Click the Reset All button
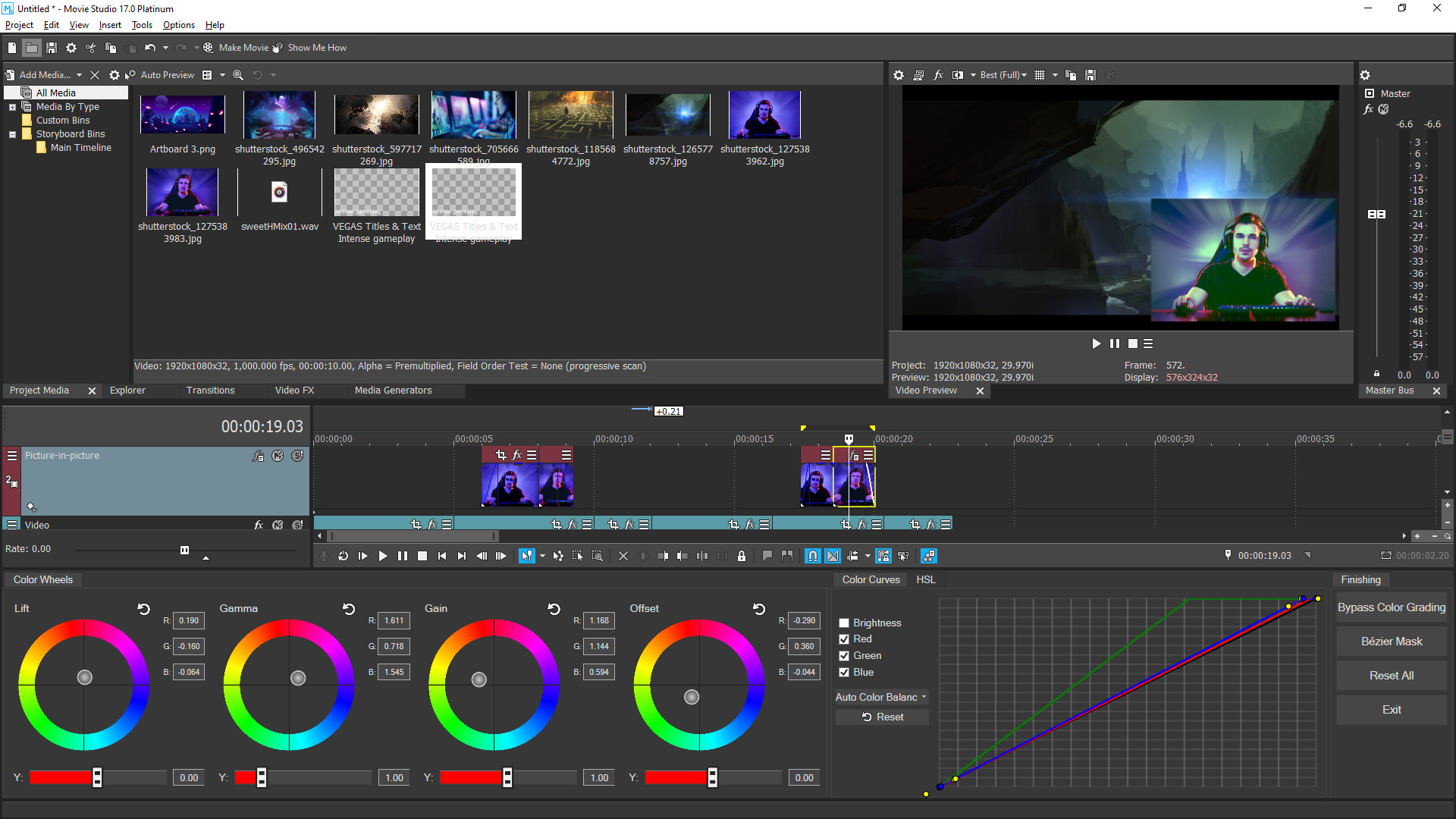 click(1391, 675)
